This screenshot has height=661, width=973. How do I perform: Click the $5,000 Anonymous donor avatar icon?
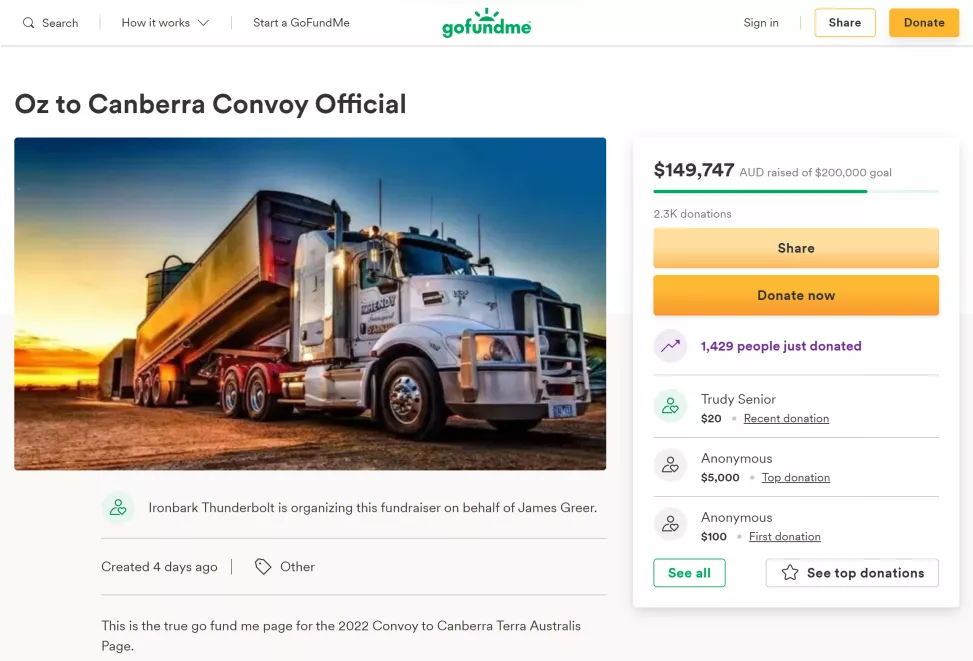pyautogui.click(x=670, y=465)
